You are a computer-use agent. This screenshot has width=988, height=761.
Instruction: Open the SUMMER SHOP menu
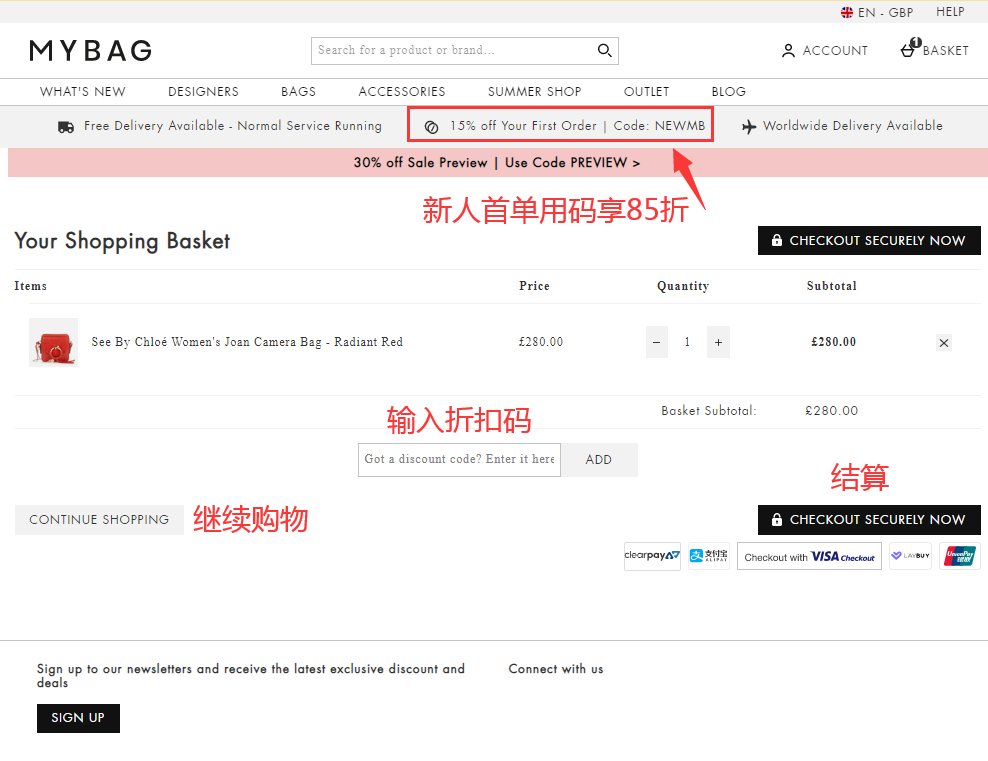coord(534,91)
